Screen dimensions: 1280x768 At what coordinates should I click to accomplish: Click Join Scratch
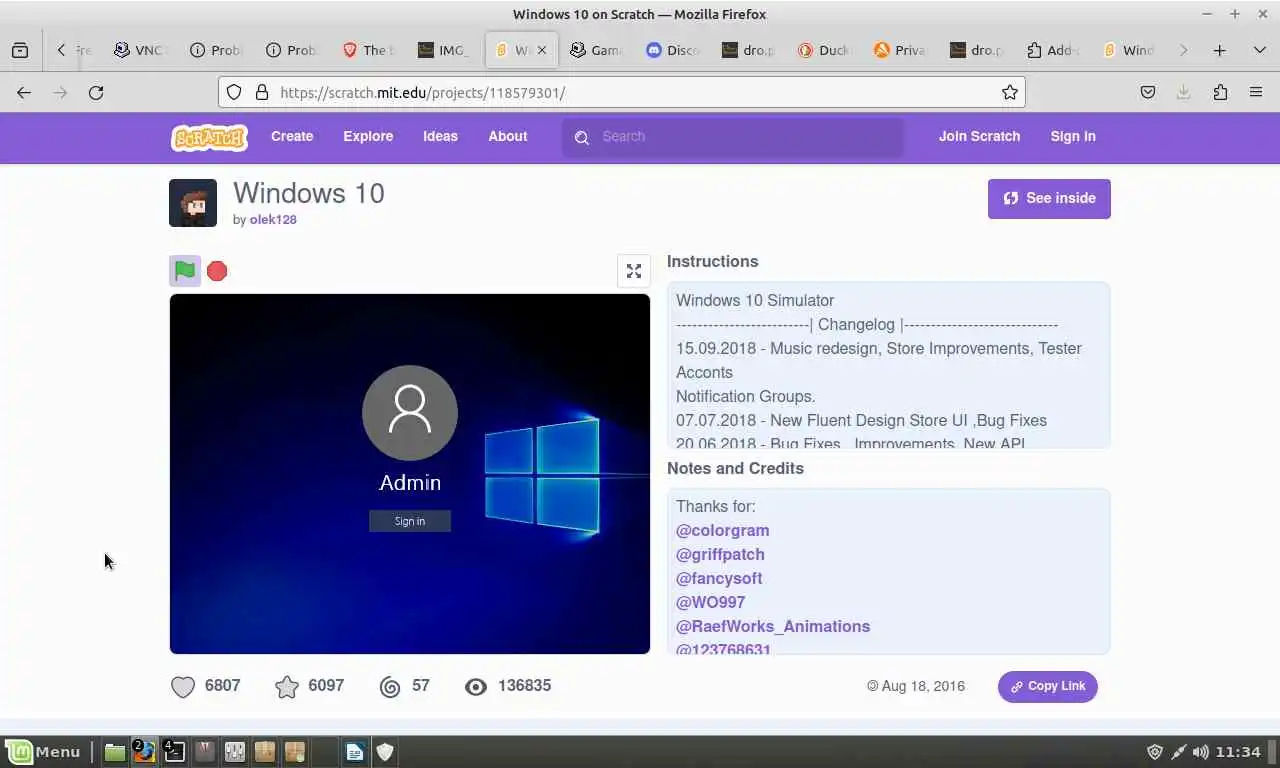point(979,137)
